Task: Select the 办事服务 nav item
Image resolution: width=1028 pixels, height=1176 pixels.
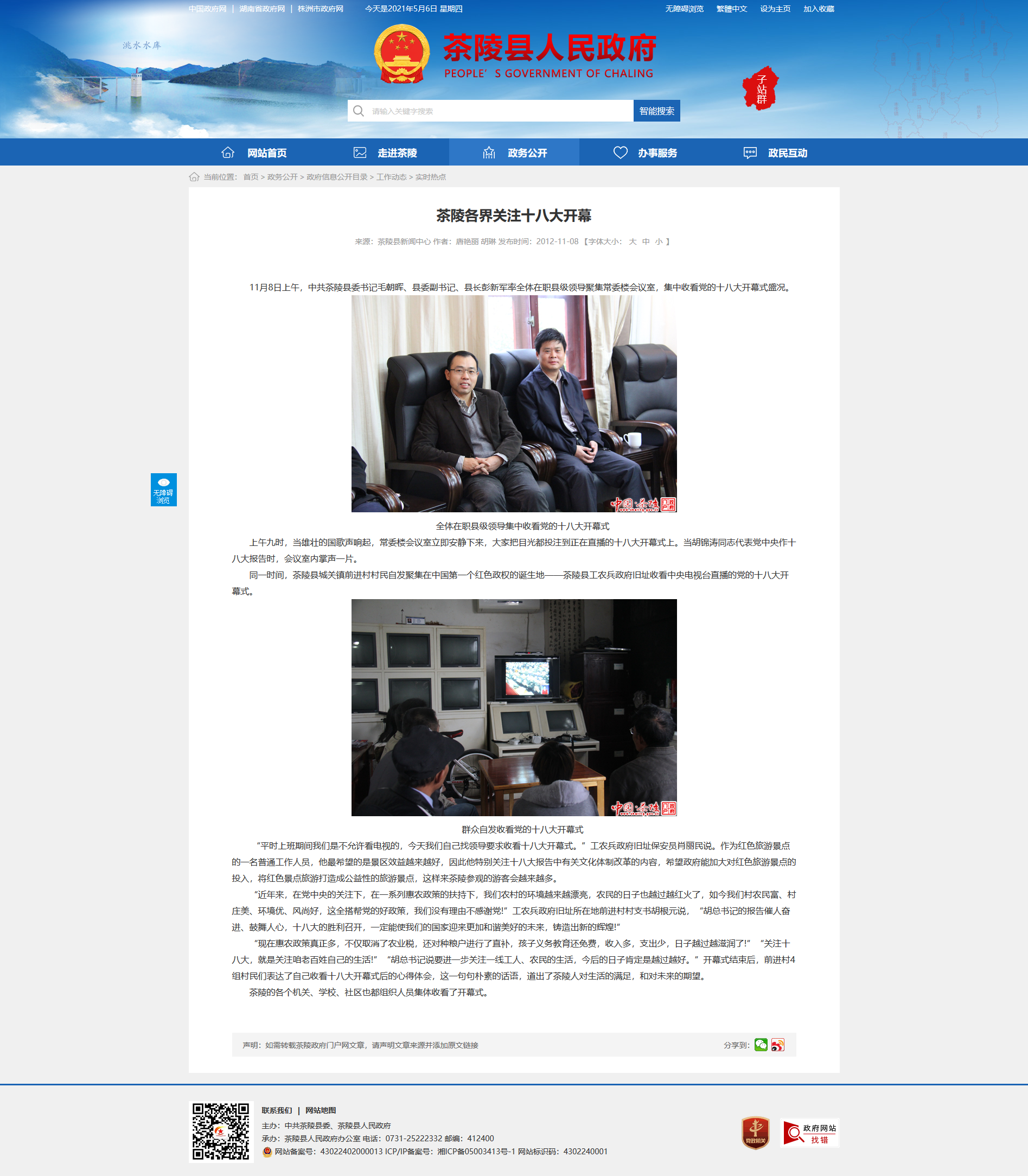Action: (644, 152)
